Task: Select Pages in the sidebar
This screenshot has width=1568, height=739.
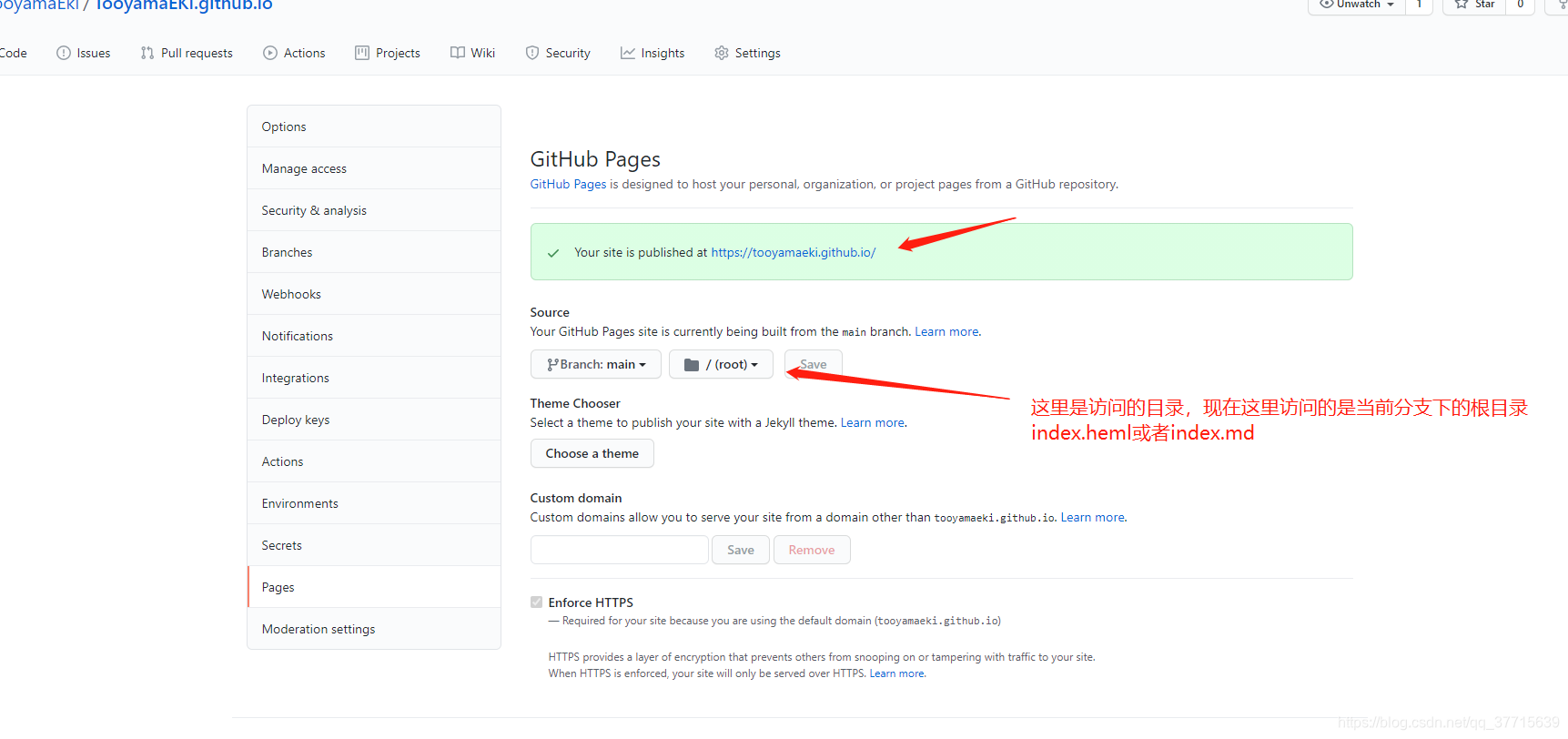Action: 374,587
